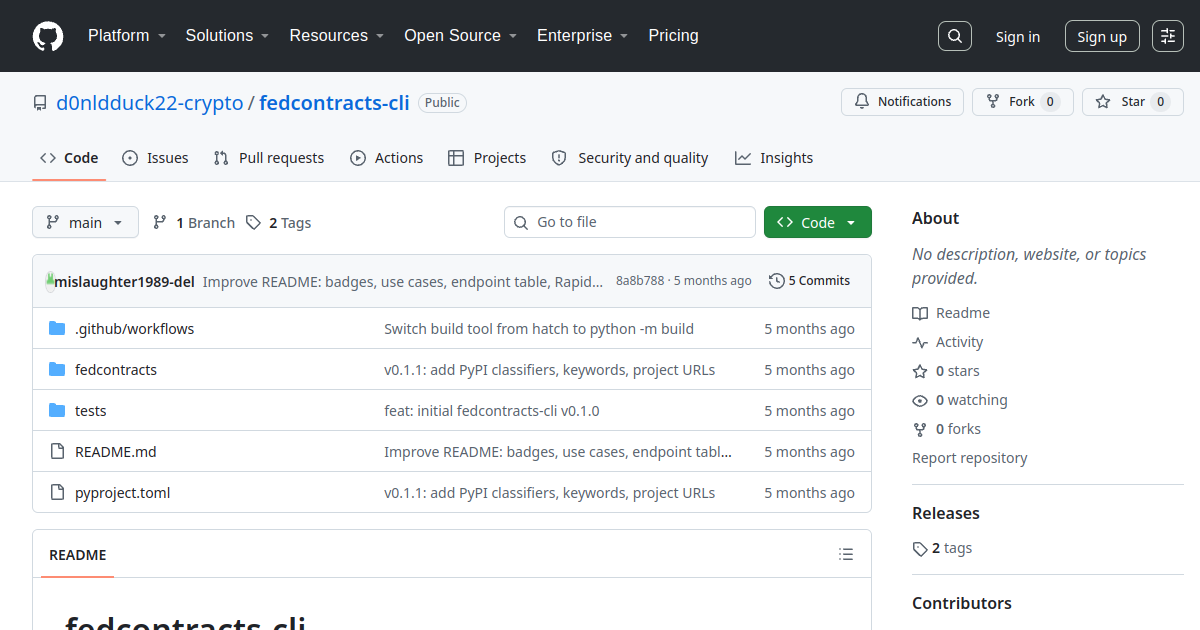Switch to the Code tab
Image resolution: width=1200 pixels, height=630 pixels.
(69, 158)
